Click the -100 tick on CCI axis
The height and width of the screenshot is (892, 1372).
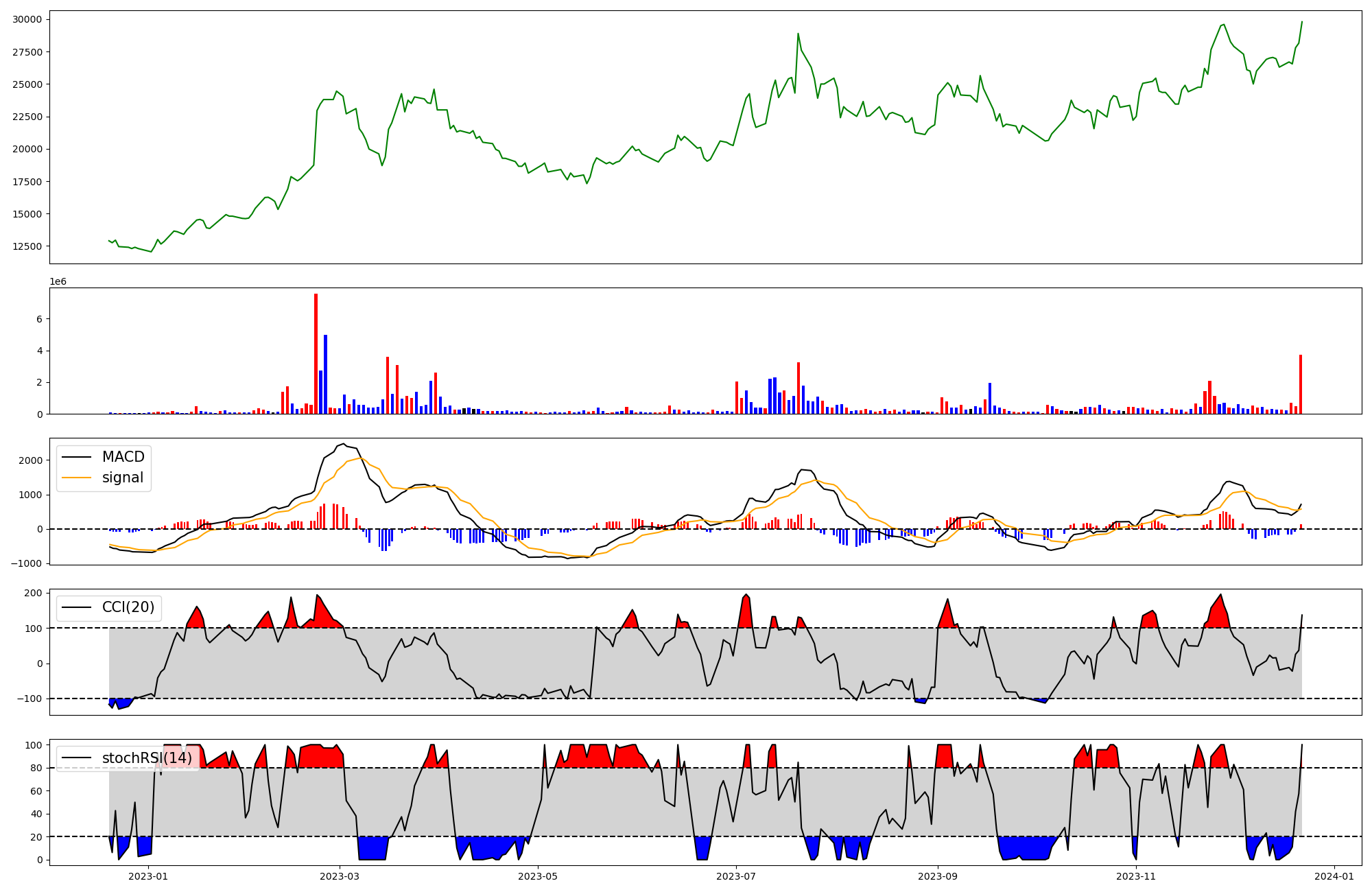(30, 699)
